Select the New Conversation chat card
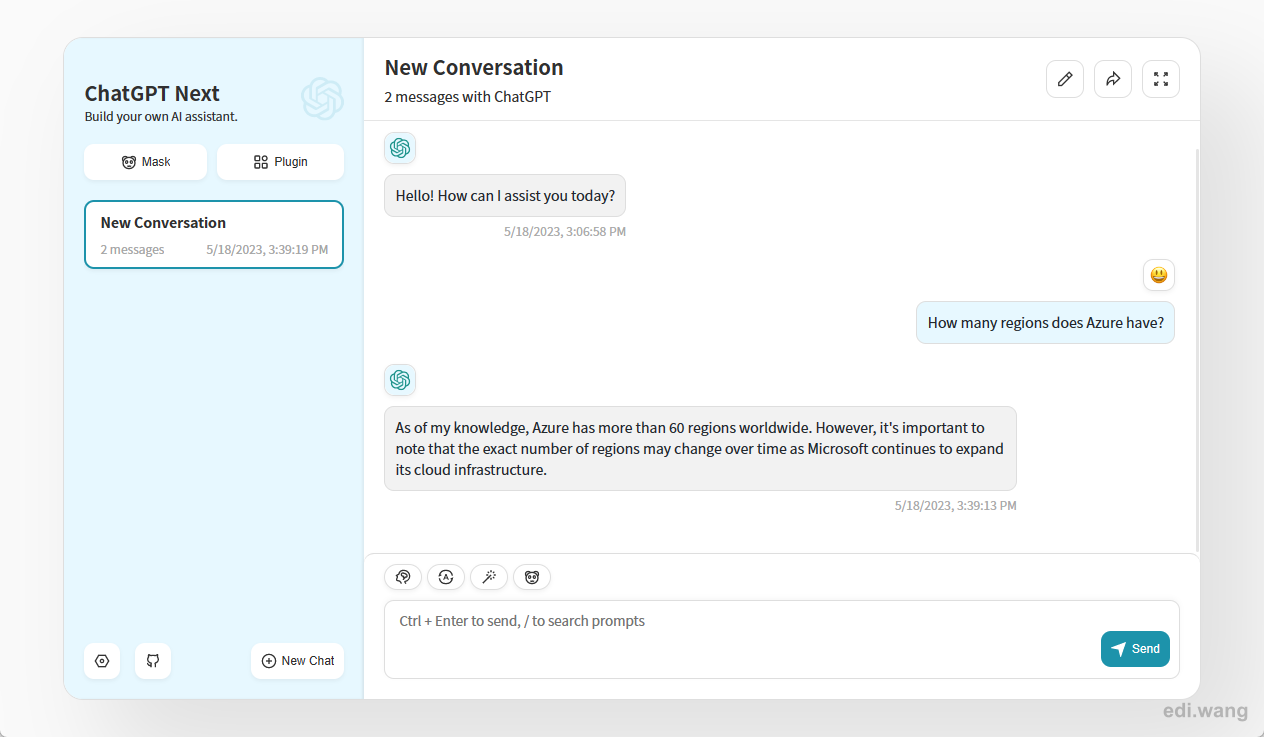The image size is (1264, 737). [x=214, y=235]
